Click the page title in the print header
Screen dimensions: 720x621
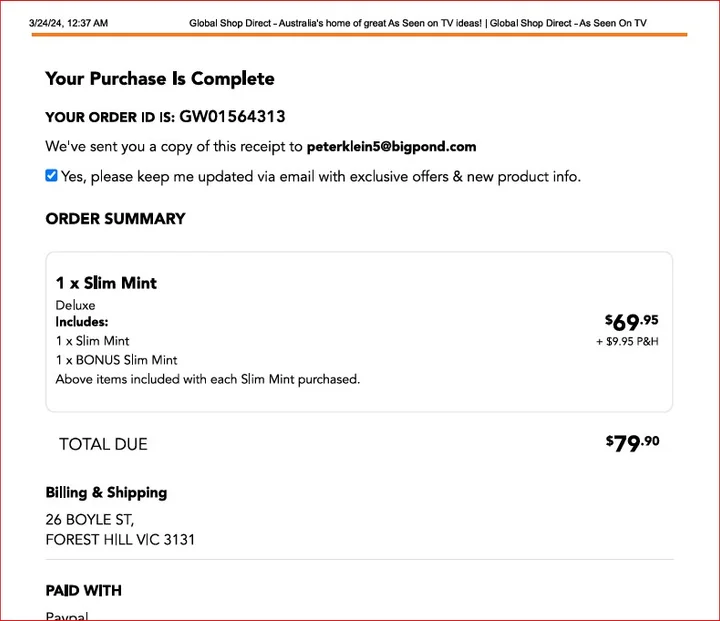tap(417, 23)
